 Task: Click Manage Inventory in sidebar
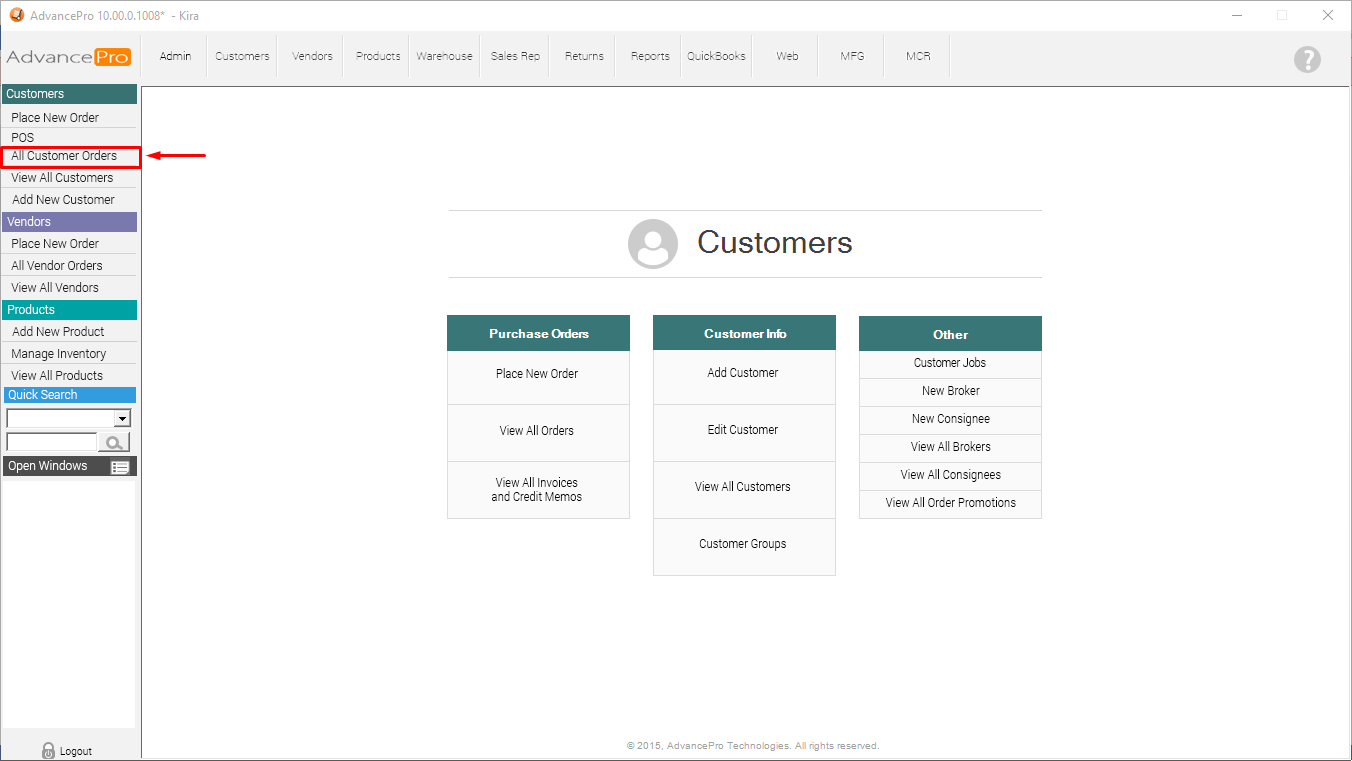(58, 354)
